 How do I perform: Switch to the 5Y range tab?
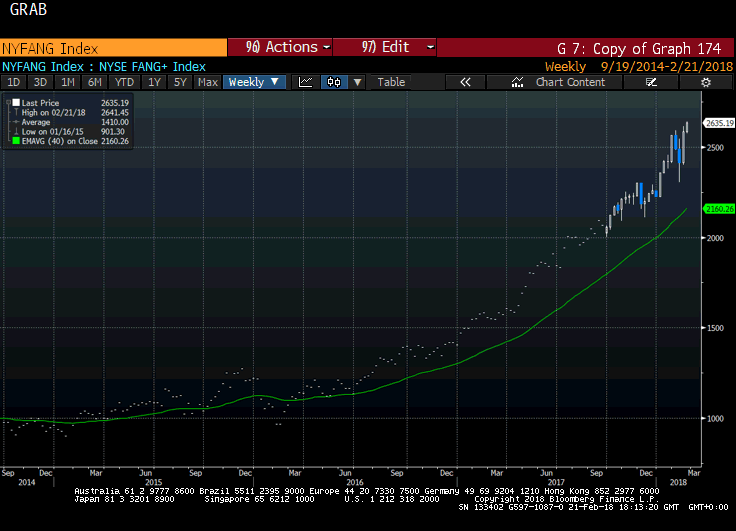tap(180, 82)
